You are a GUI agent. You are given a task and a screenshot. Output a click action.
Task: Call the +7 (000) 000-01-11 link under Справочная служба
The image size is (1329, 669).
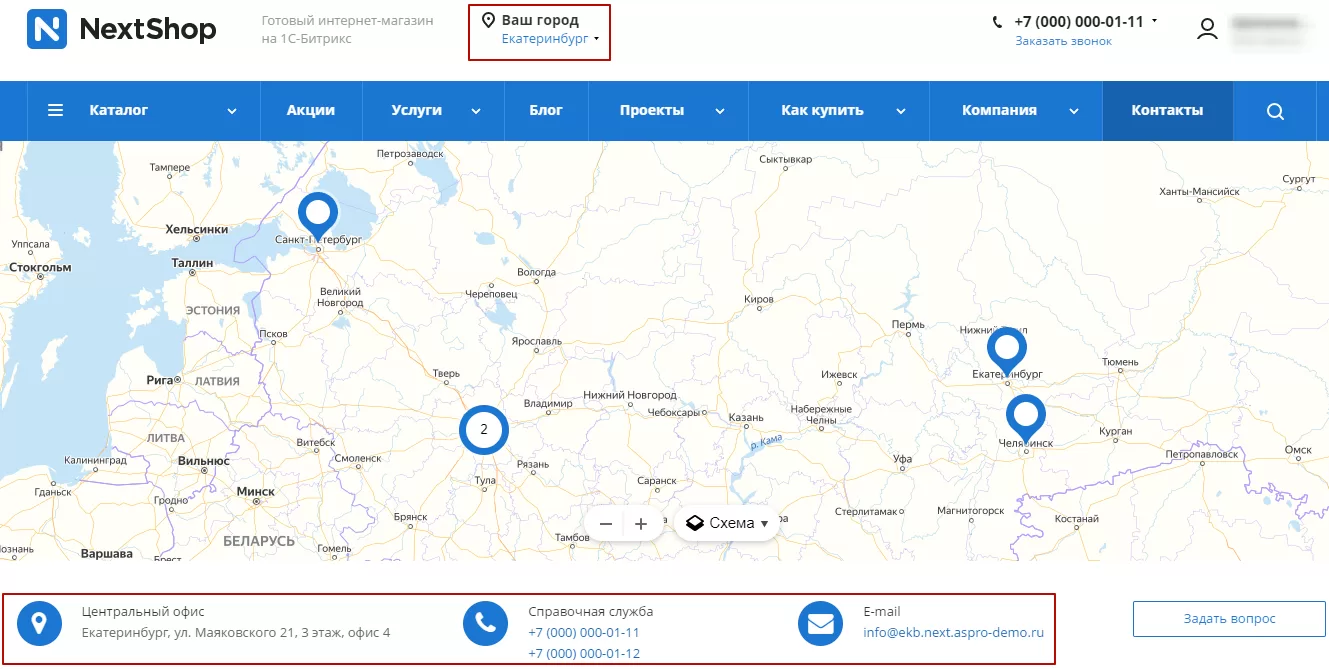[x=583, y=633]
